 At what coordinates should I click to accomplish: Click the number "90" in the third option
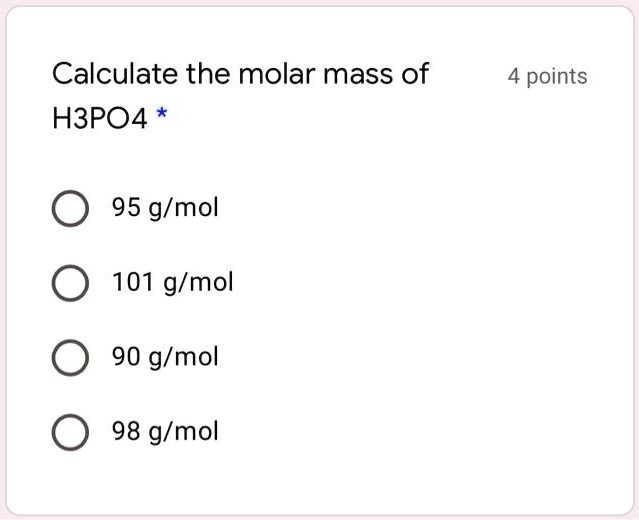[125, 357]
